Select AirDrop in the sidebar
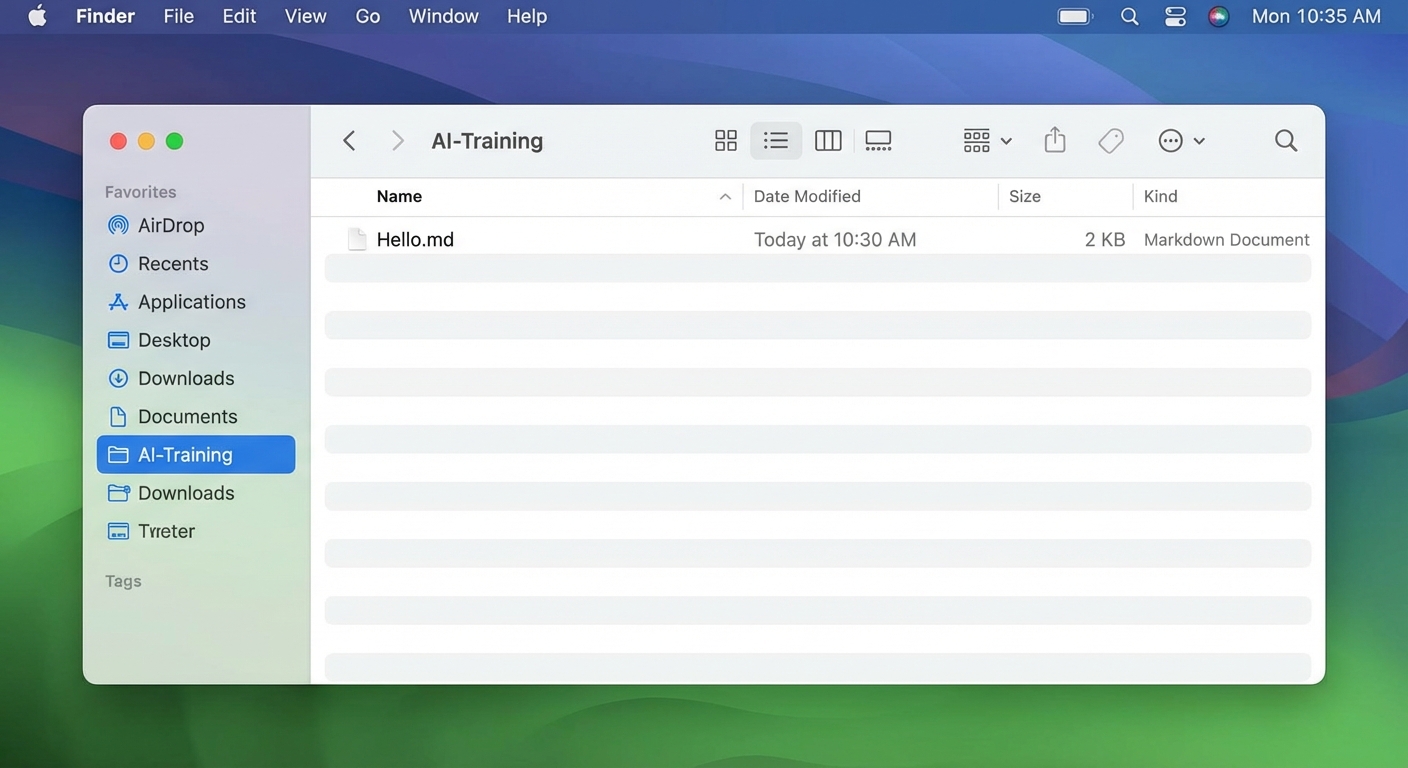The width and height of the screenshot is (1408, 768). click(171, 225)
